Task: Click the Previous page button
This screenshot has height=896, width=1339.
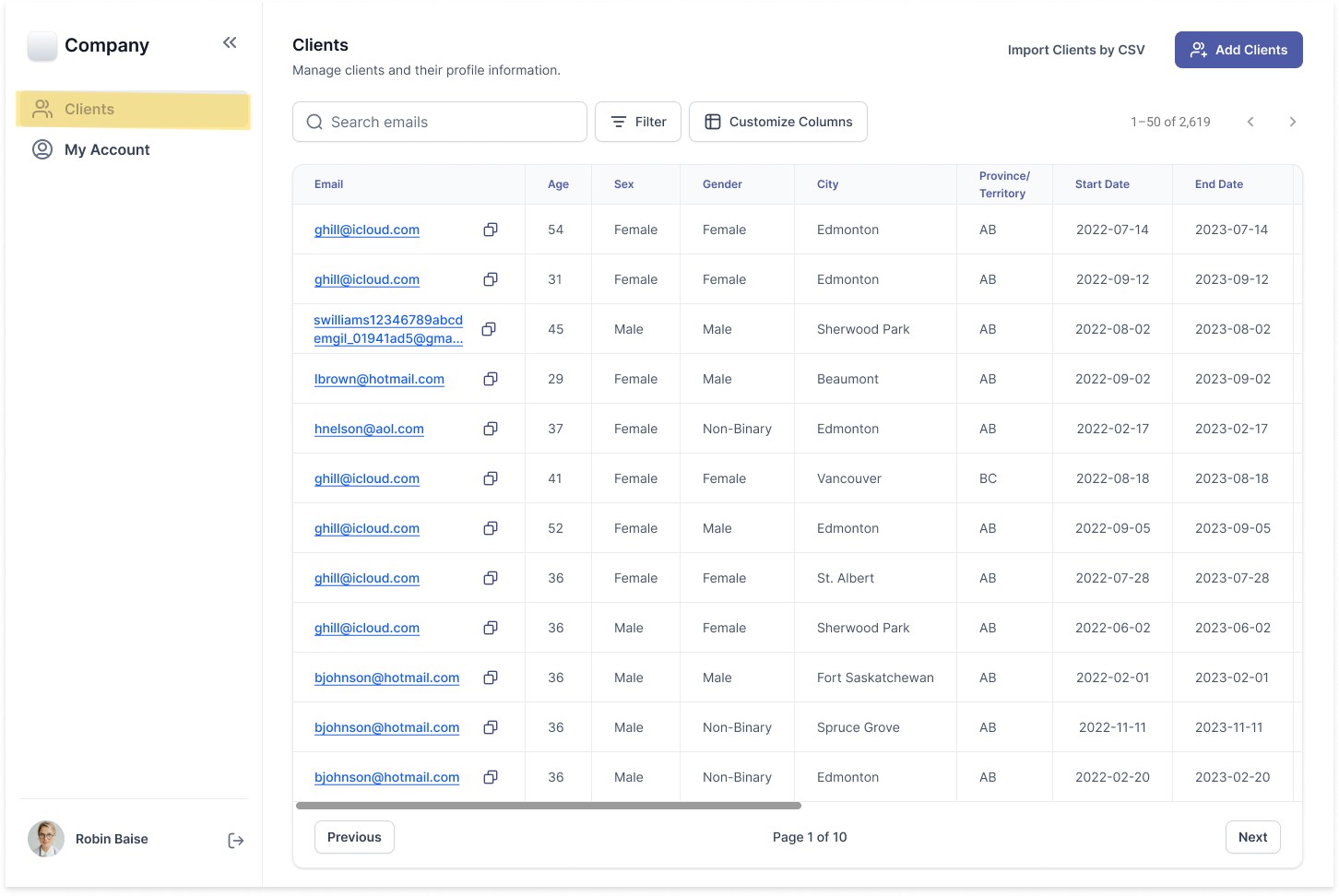Action: click(354, 837)
